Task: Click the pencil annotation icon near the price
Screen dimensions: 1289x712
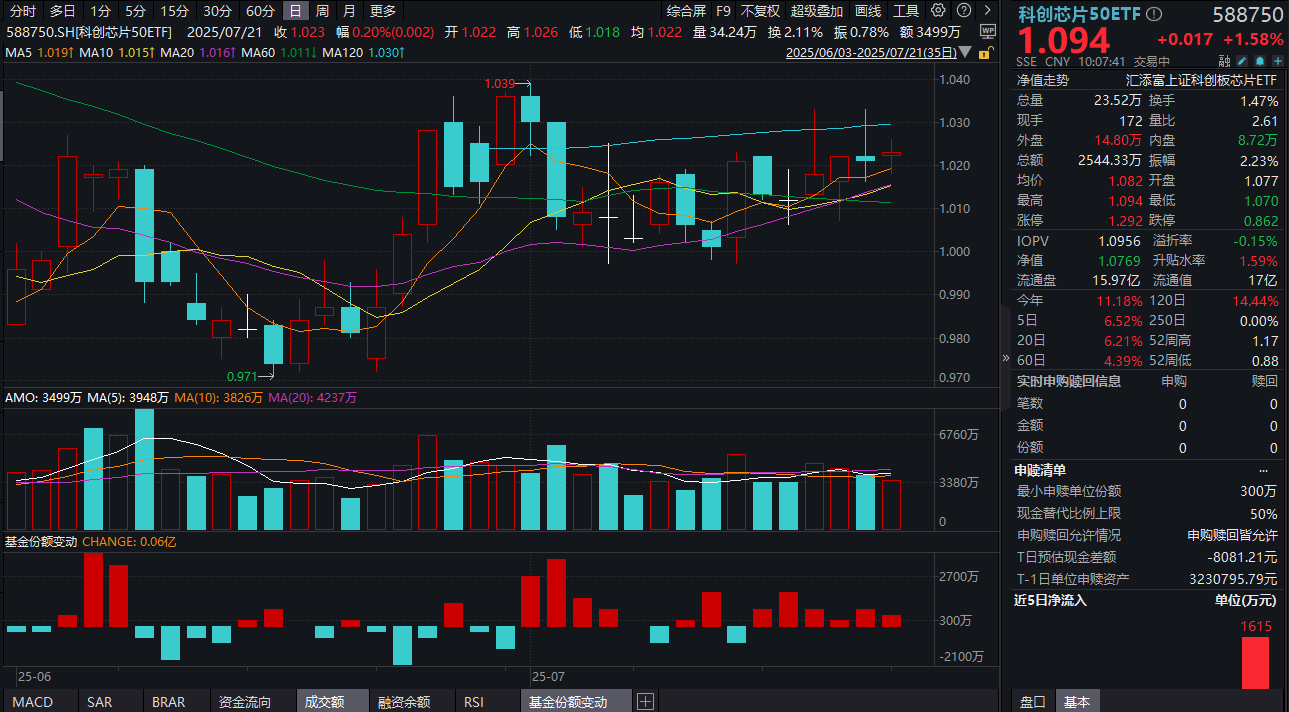Action: click(1243, 60)
